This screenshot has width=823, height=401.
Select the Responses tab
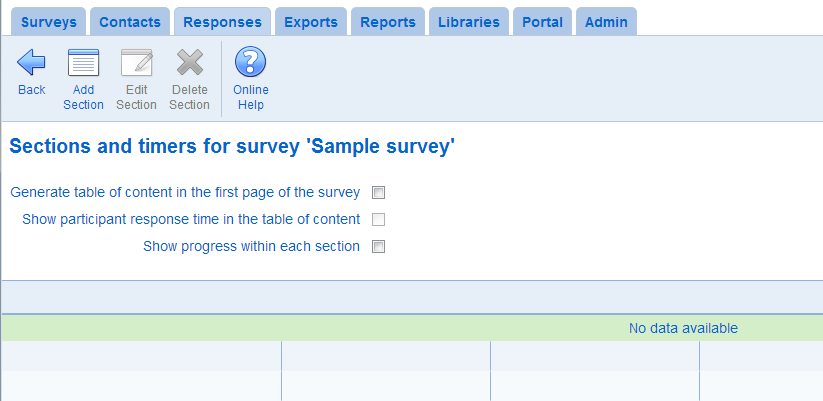[x=223, y=22]
